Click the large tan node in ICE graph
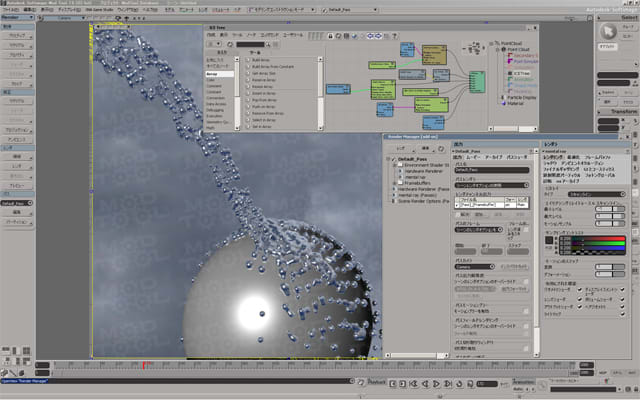The image size is (640, 400). pyautogui.click(x=434, y=55)
